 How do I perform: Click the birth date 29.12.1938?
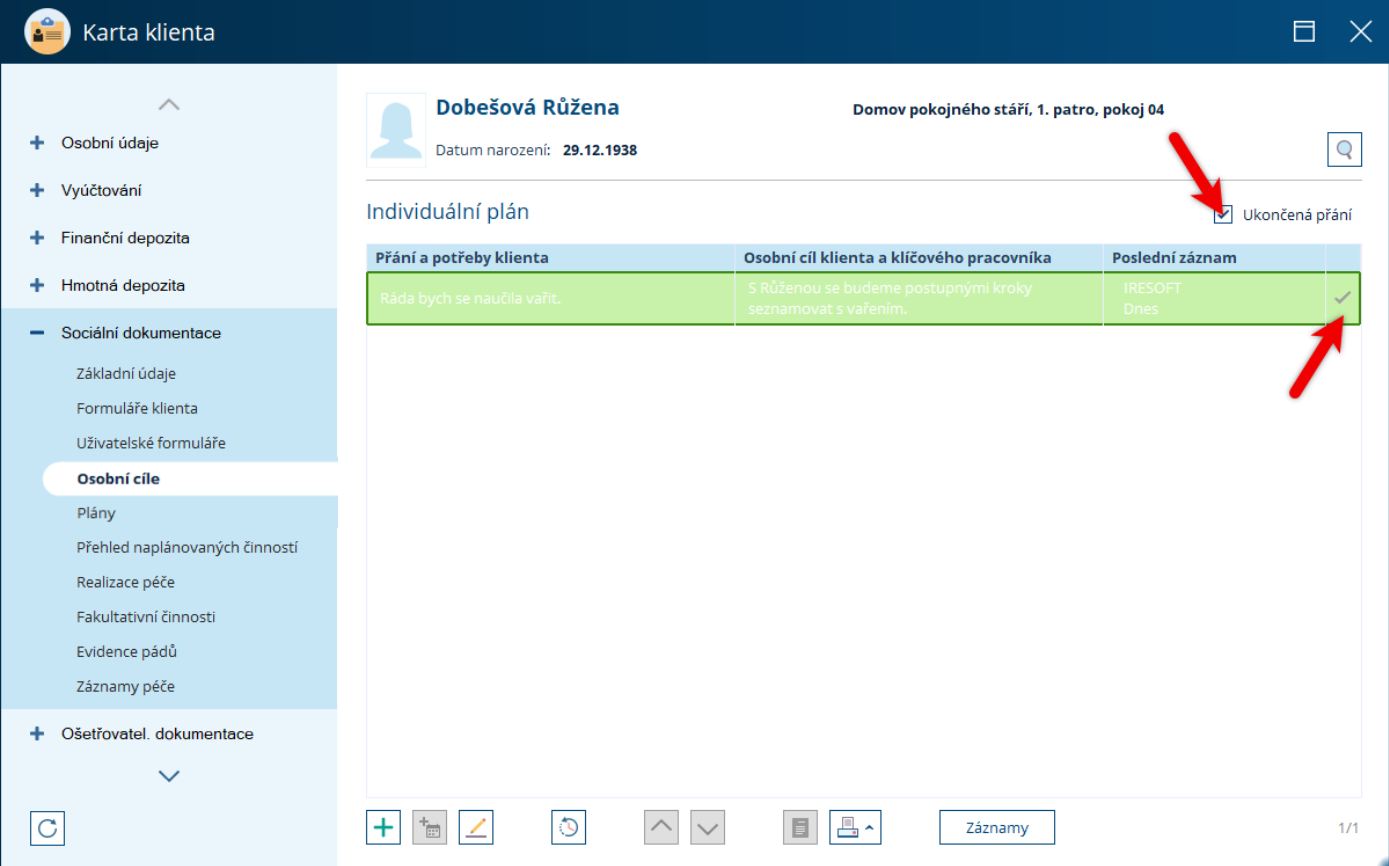click(x=600, y=150)
